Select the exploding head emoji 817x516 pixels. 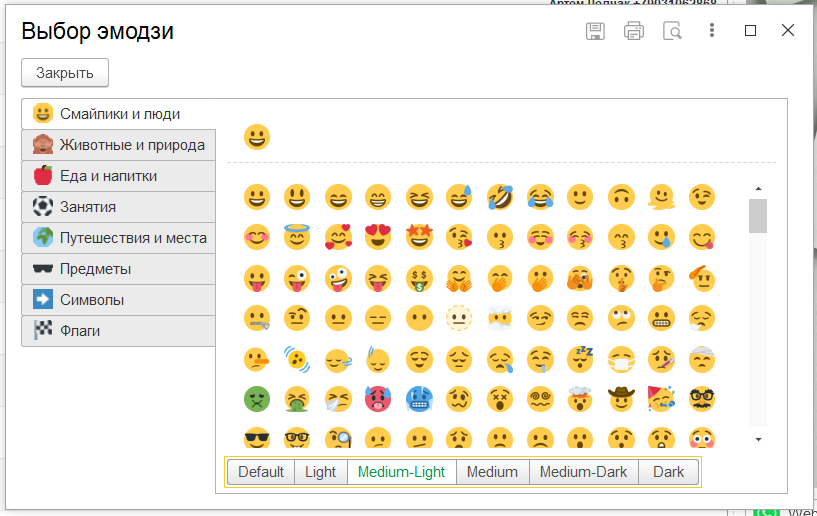tap(580, 400)
